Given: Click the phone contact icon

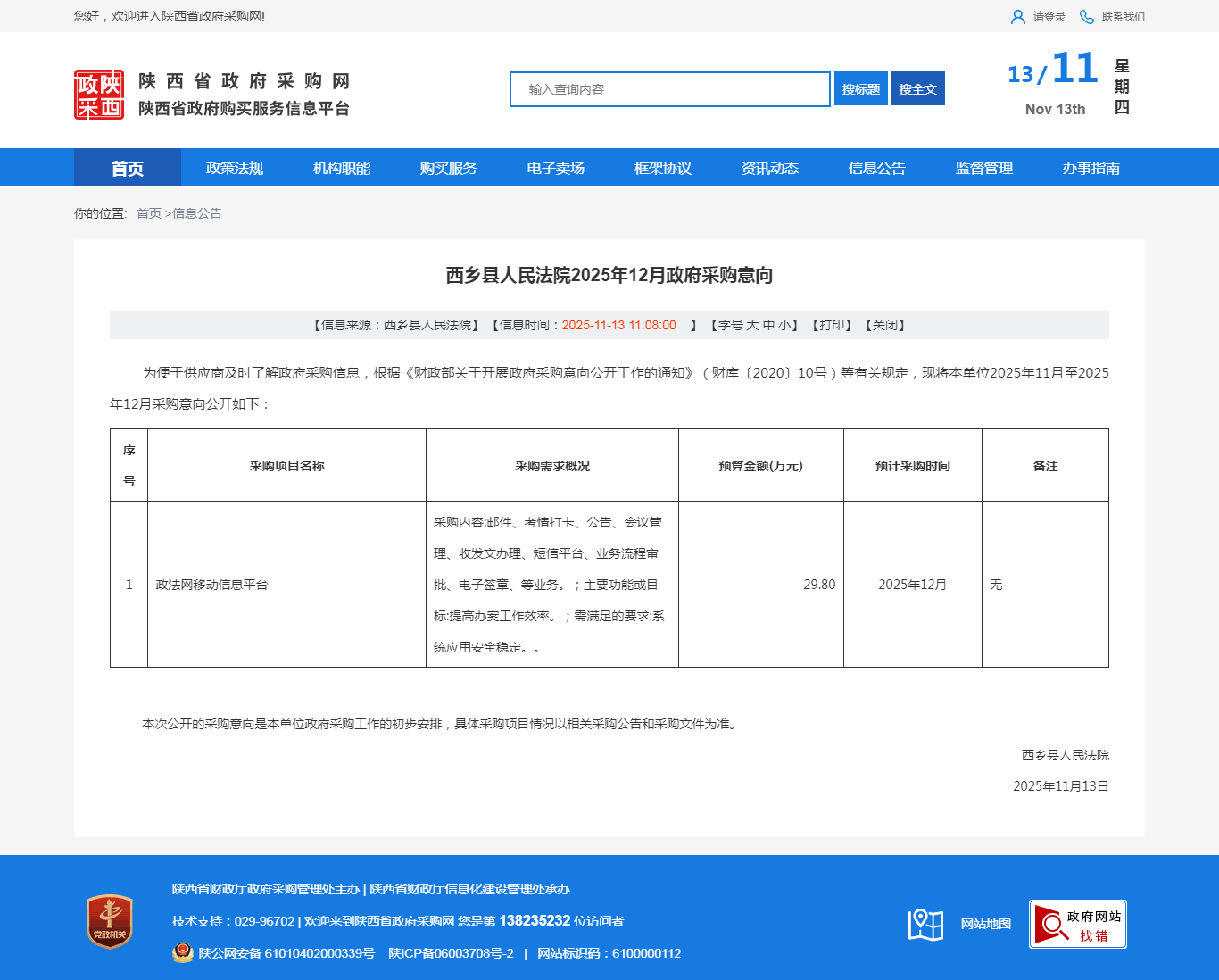Looking at the screenshot, I should pyautogui.click(x=1086, y=17).
